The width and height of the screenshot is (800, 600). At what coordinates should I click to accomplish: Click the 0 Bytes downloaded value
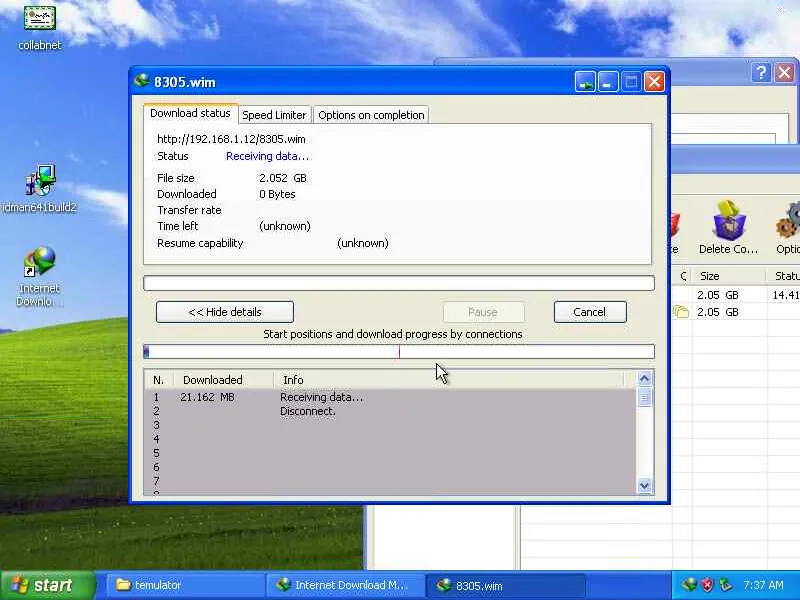277,194
